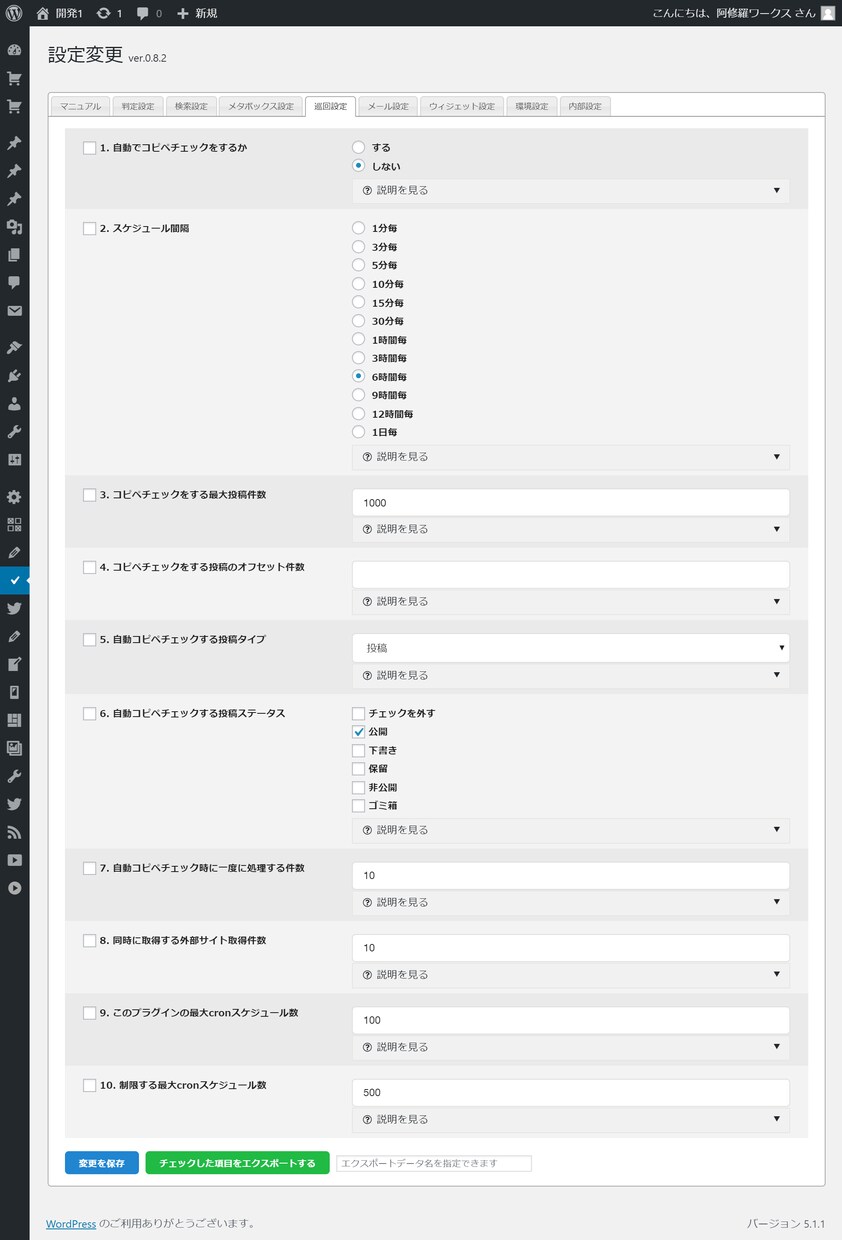Open the QR grid icon in sidebar
The height and width of the screenshot is (1240, 842).
(x=14, y=524)
